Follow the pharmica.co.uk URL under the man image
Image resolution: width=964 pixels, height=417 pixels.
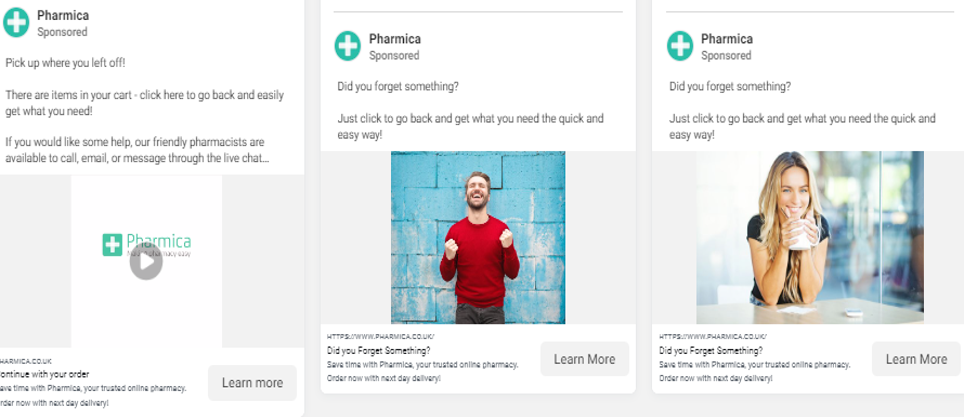pos(381,338)
